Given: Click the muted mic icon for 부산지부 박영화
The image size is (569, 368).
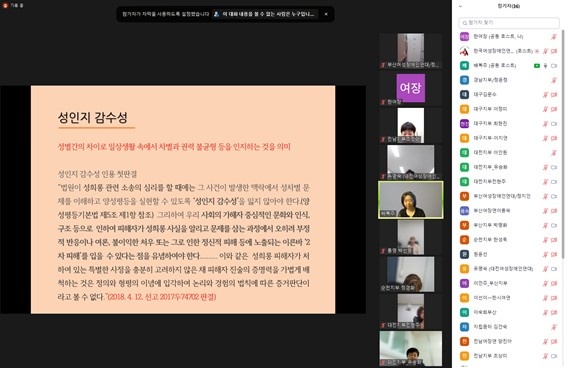Looking at the screenshot, I should [545, 225].
